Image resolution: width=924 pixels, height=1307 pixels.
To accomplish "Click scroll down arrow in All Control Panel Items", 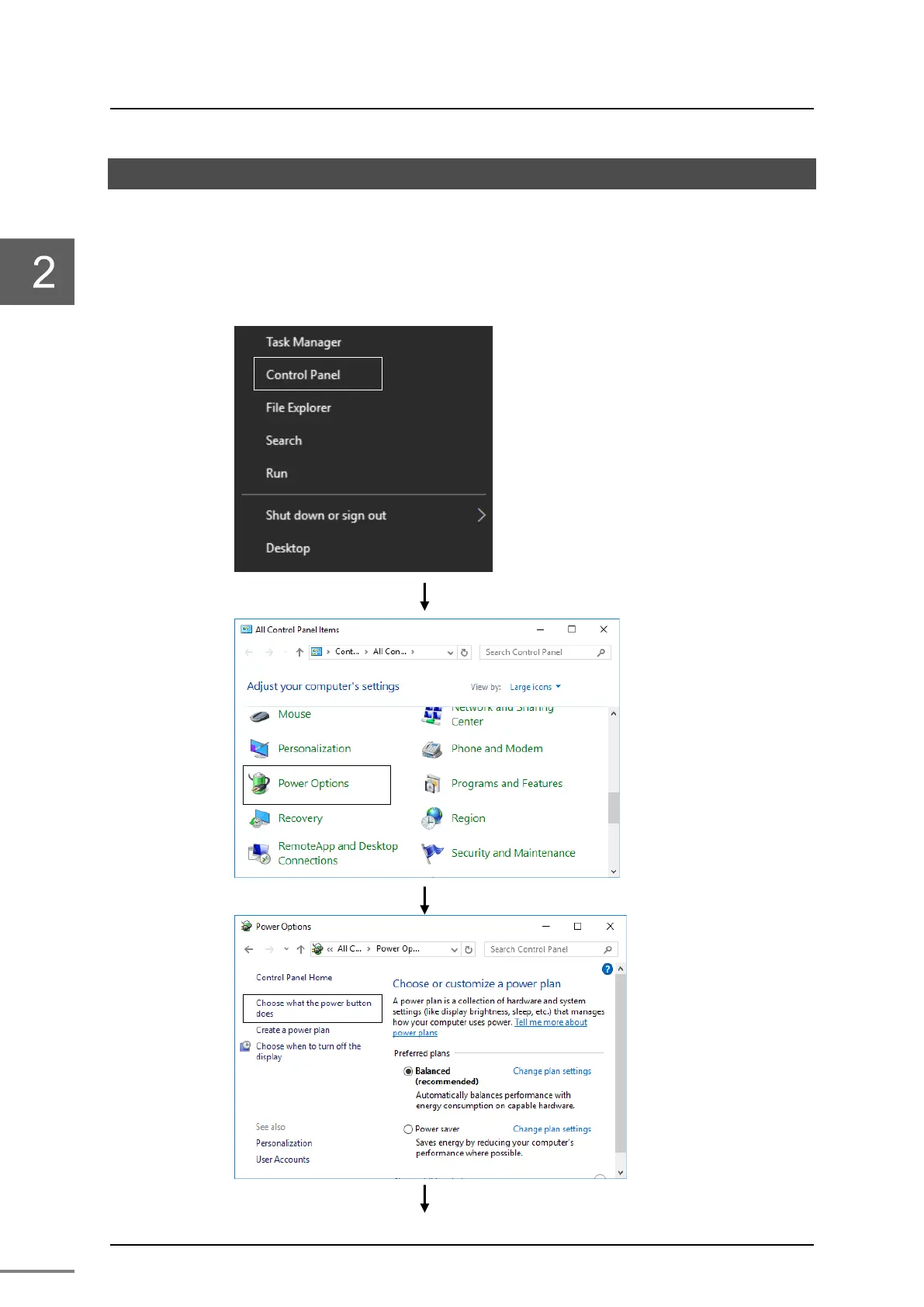I will click(x=614, y=871).
